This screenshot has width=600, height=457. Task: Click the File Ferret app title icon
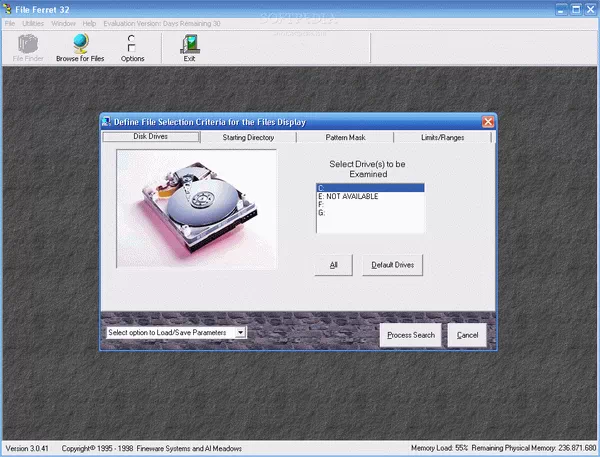pos(7,9)
